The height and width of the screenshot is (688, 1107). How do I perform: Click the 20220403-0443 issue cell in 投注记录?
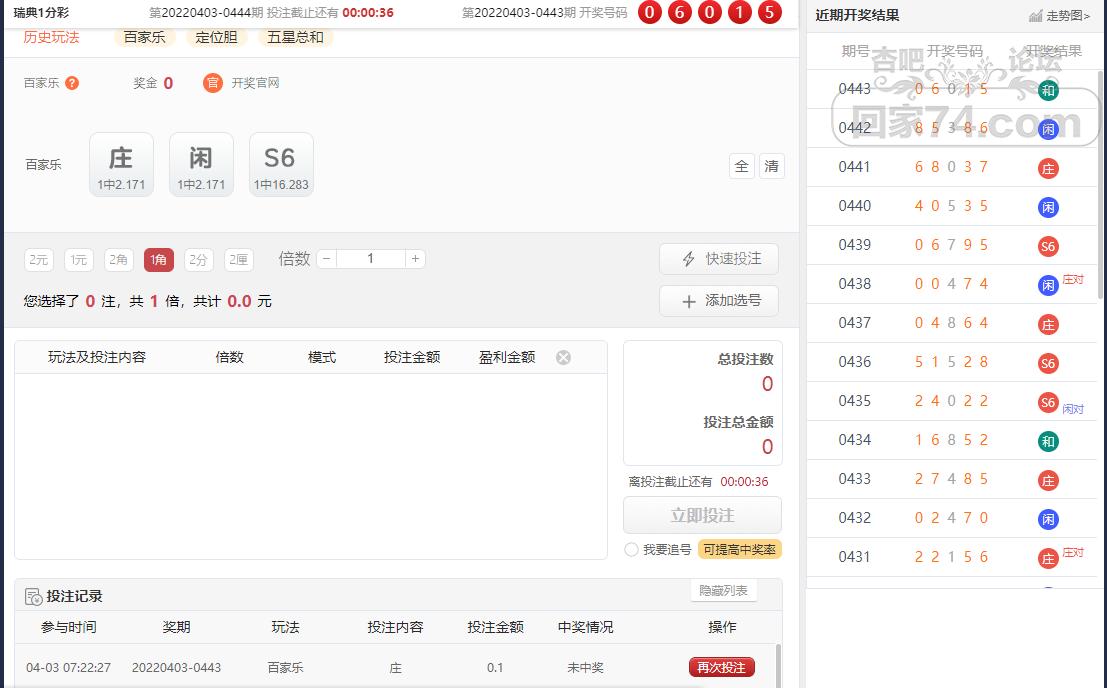tap(176, 668)
